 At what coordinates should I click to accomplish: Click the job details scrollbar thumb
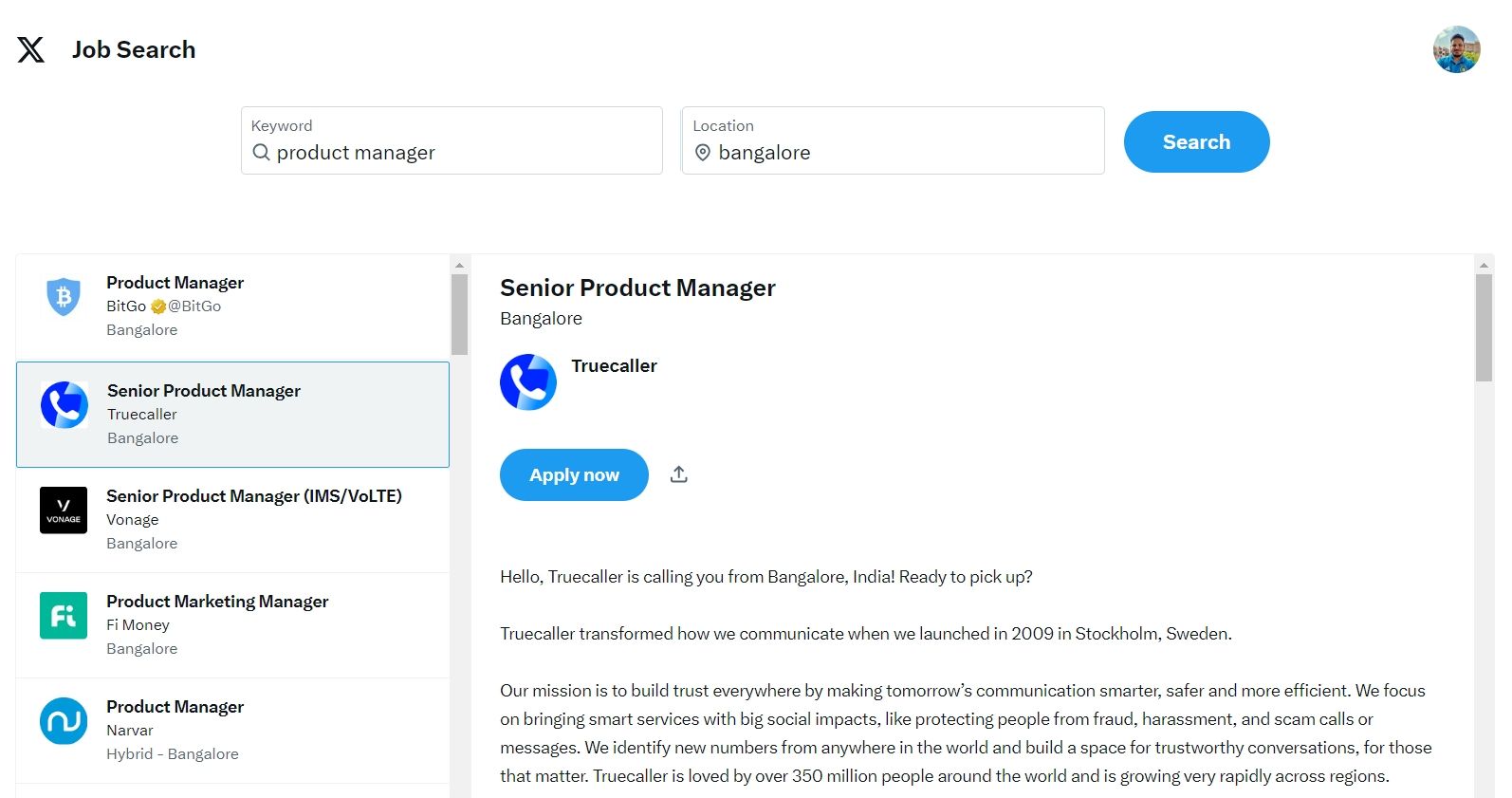(x=1484, y=327)
